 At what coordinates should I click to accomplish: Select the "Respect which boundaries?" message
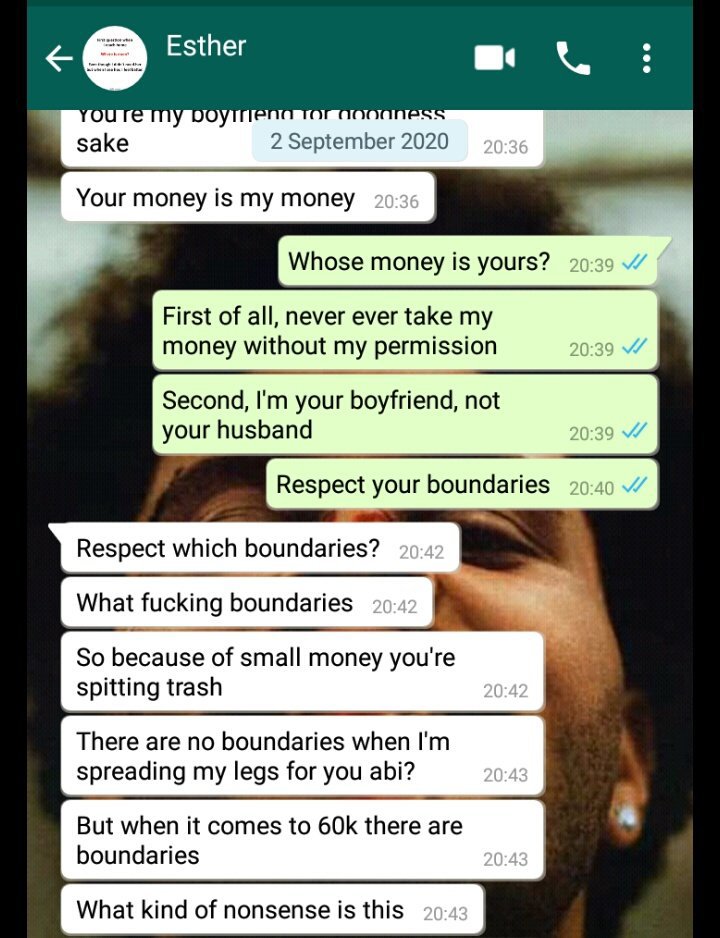260,548
